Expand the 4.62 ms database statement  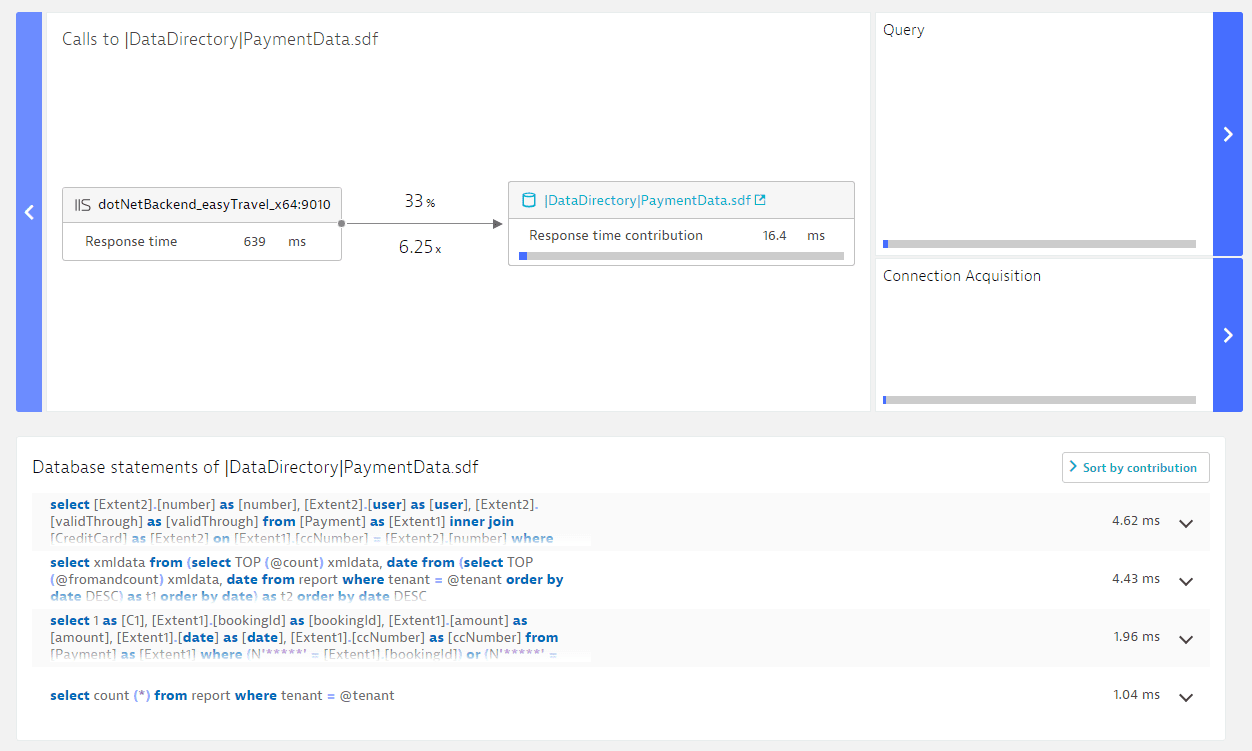point(1186,523)
